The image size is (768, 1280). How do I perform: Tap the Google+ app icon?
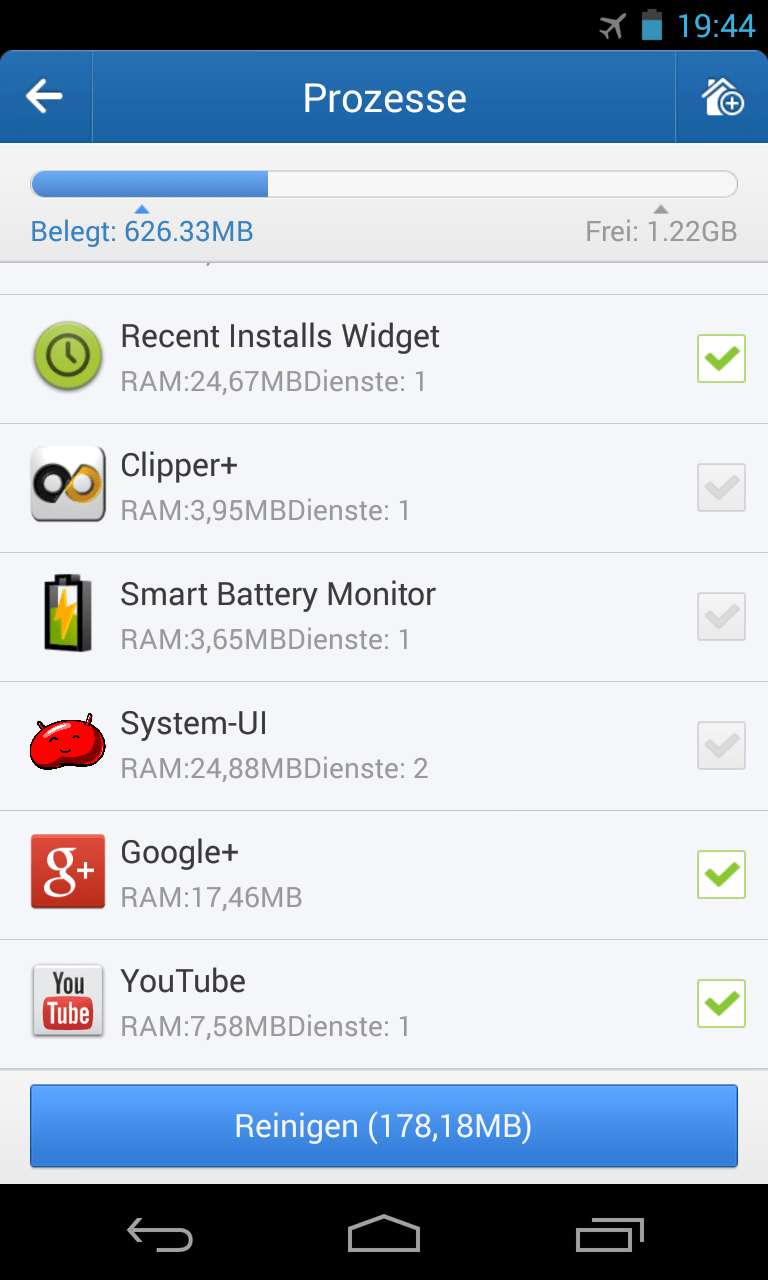tap(68, 872)
